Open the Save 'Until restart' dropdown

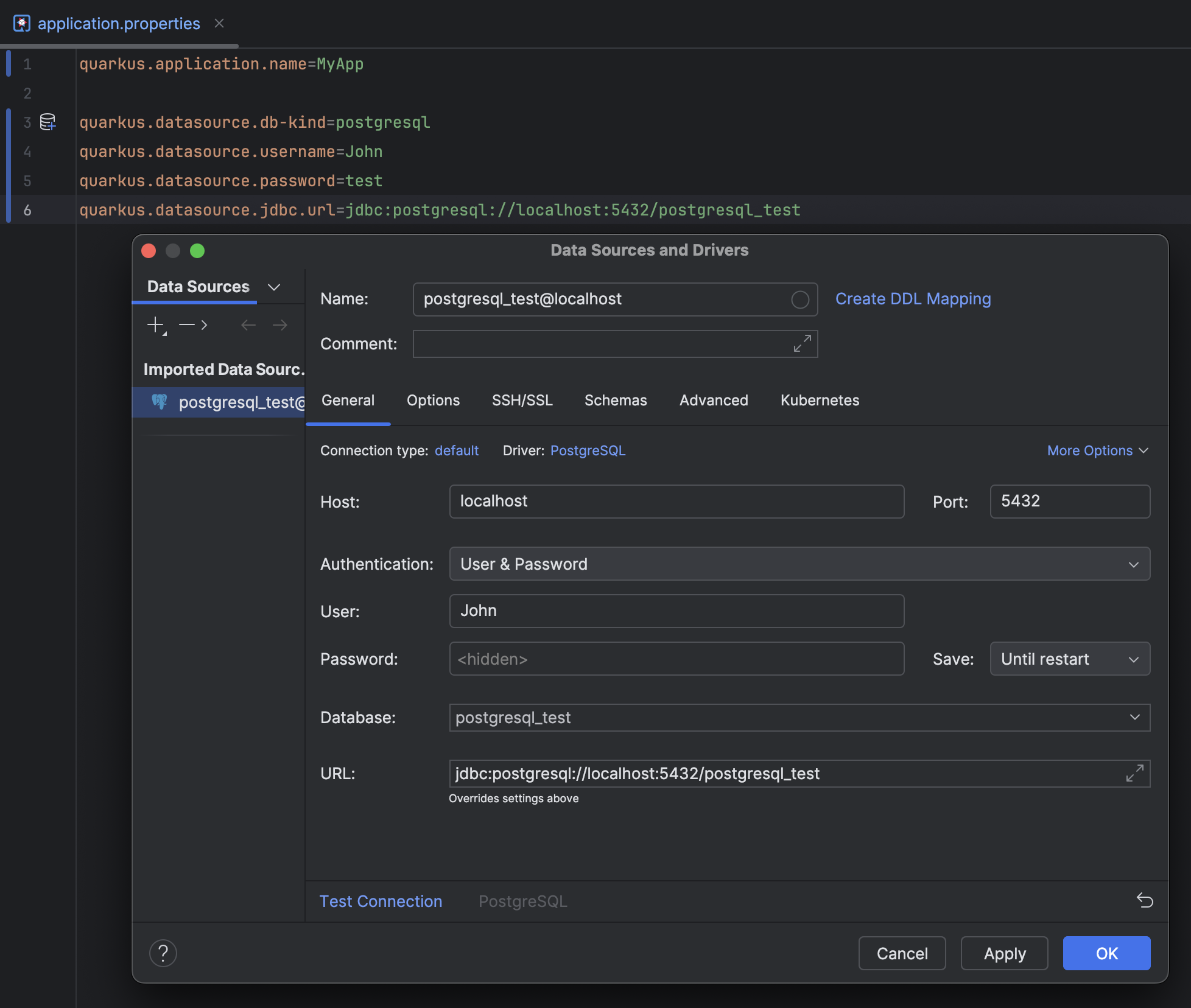[x=1069, y=659]
